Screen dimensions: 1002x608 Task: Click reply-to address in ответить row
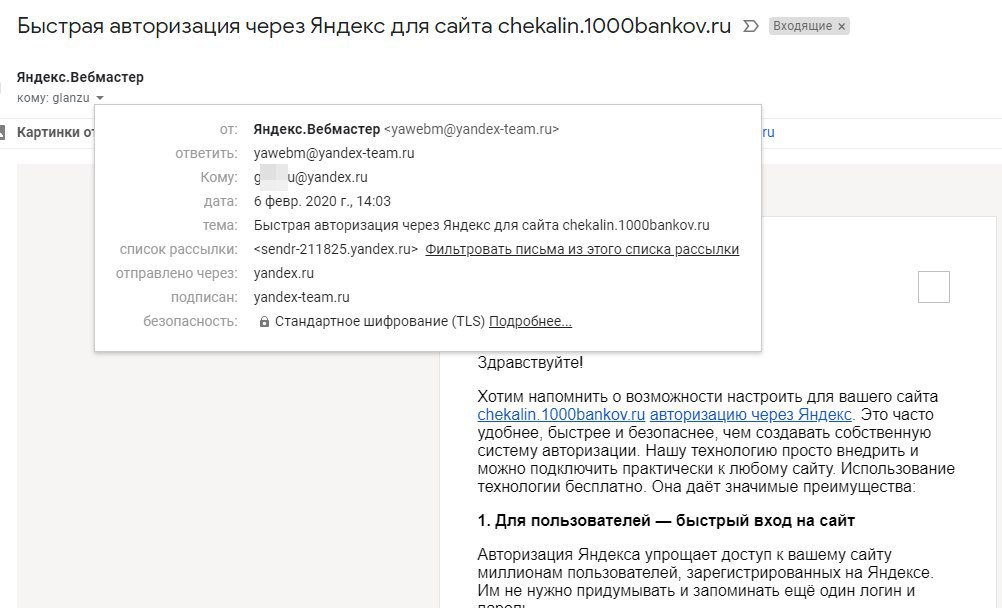click(334, 153)
